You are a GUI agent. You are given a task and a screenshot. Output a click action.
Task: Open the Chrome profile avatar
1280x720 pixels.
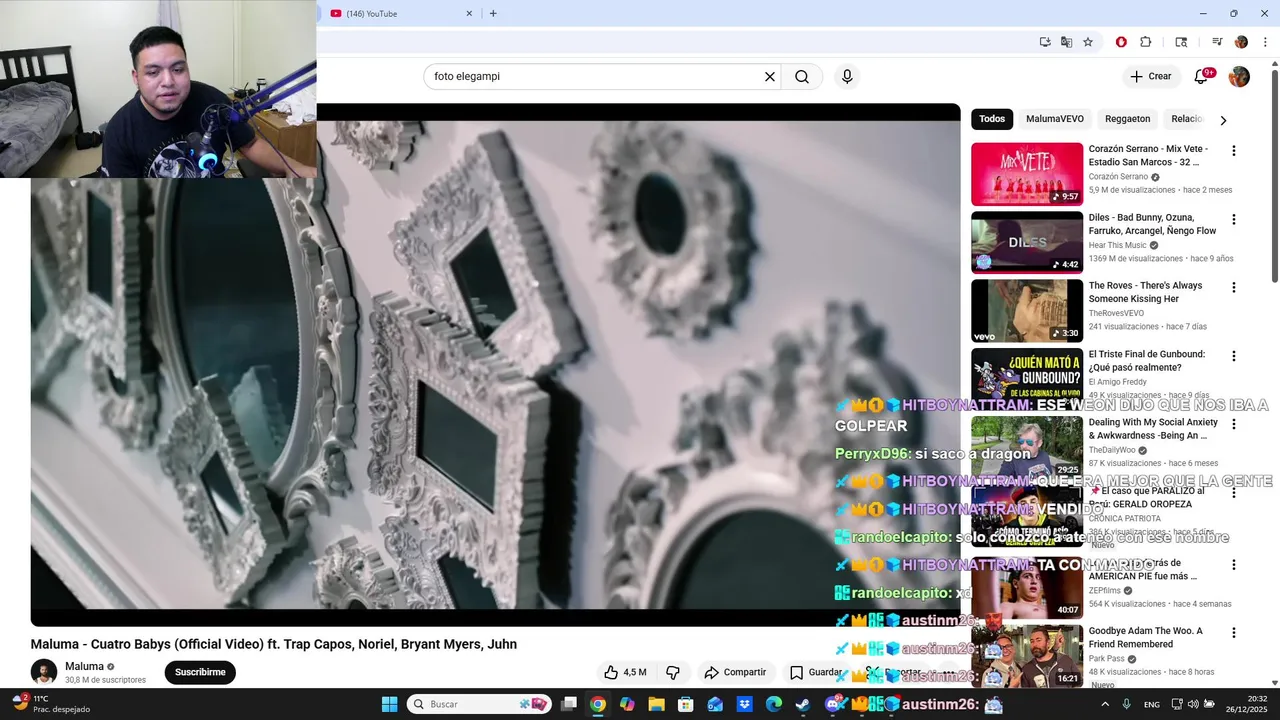click(x=1241, y=42)
